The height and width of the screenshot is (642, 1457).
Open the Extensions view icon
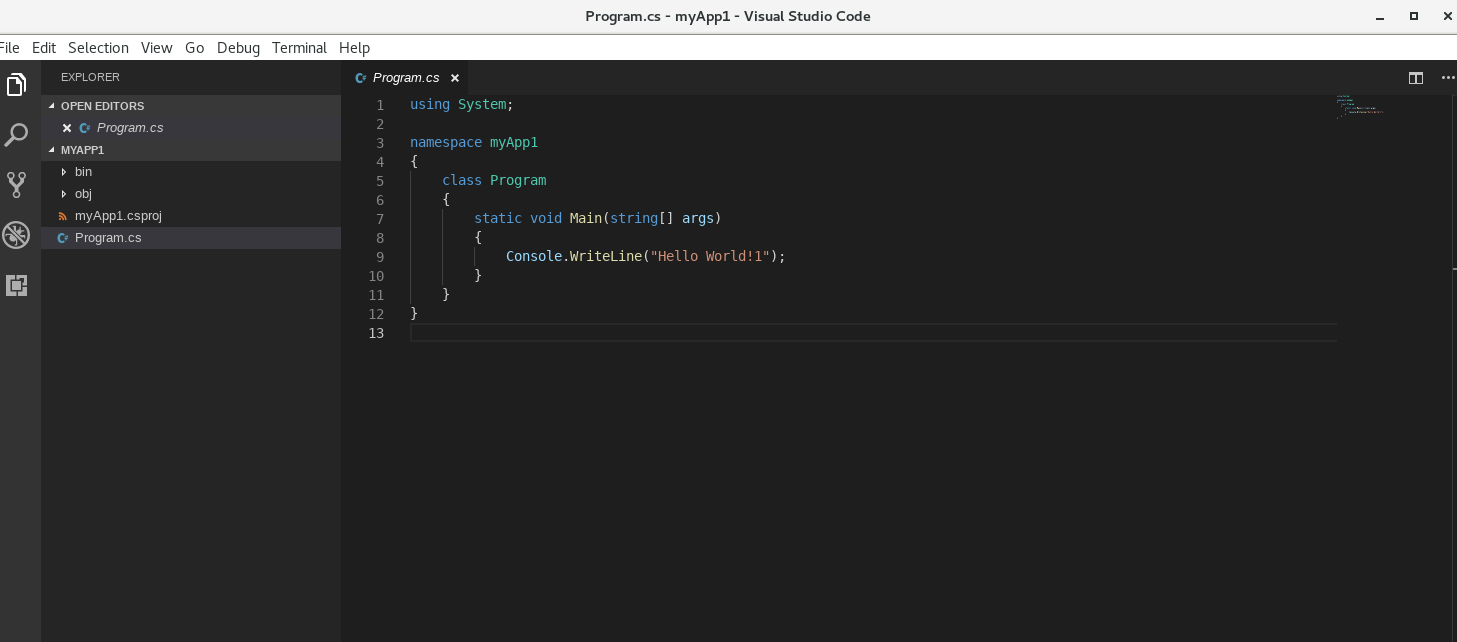[16, 285]
